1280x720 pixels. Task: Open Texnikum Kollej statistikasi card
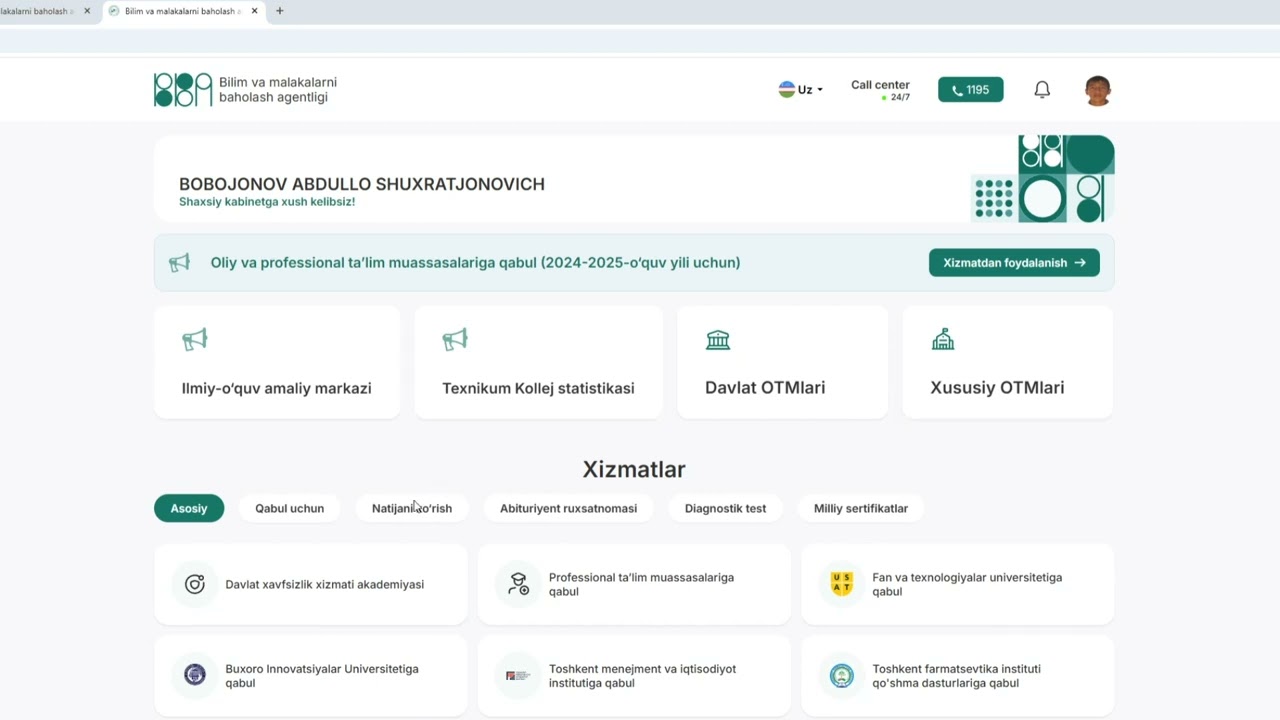point(538,362)
